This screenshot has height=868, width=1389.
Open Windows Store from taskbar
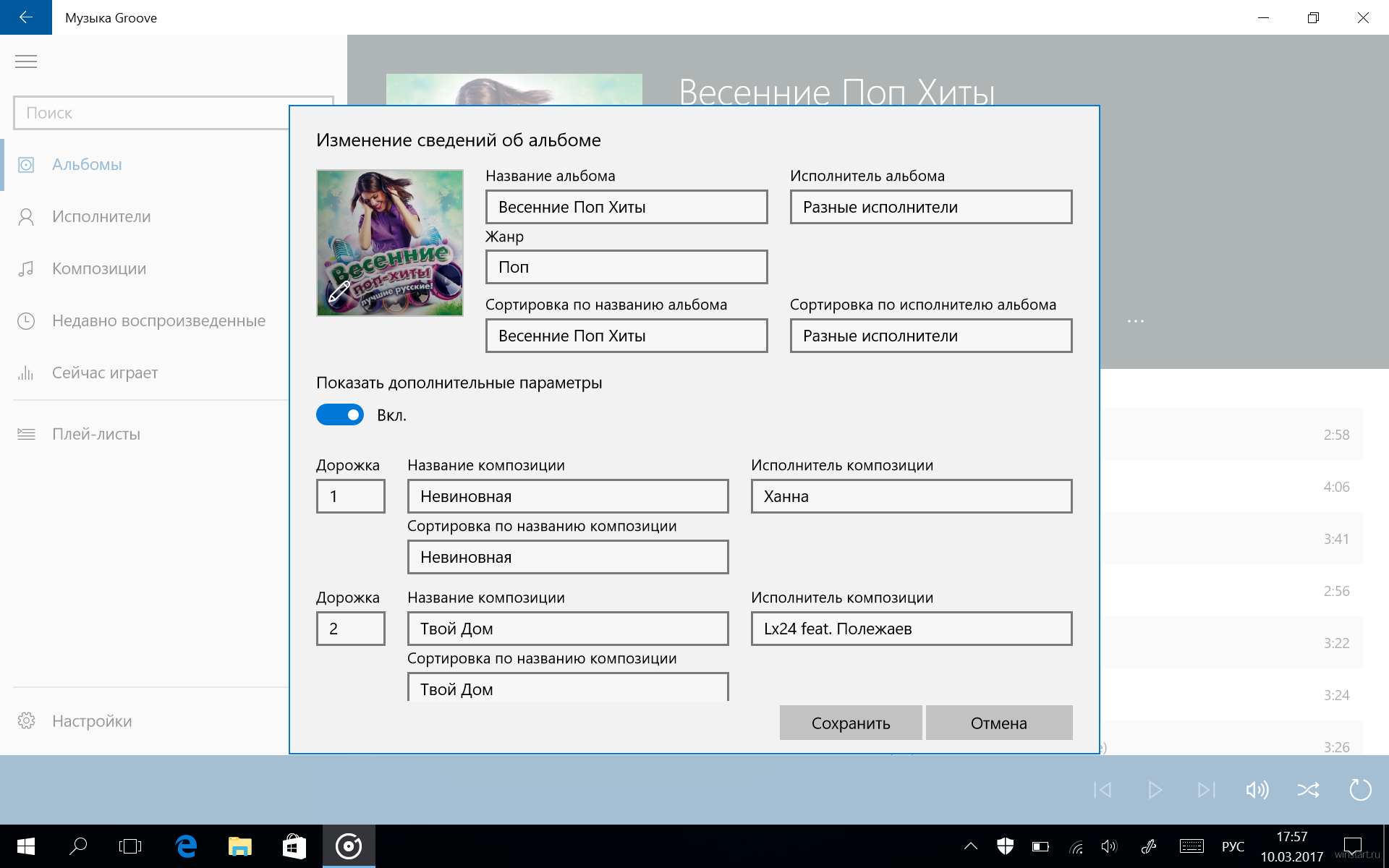[294, 846]
